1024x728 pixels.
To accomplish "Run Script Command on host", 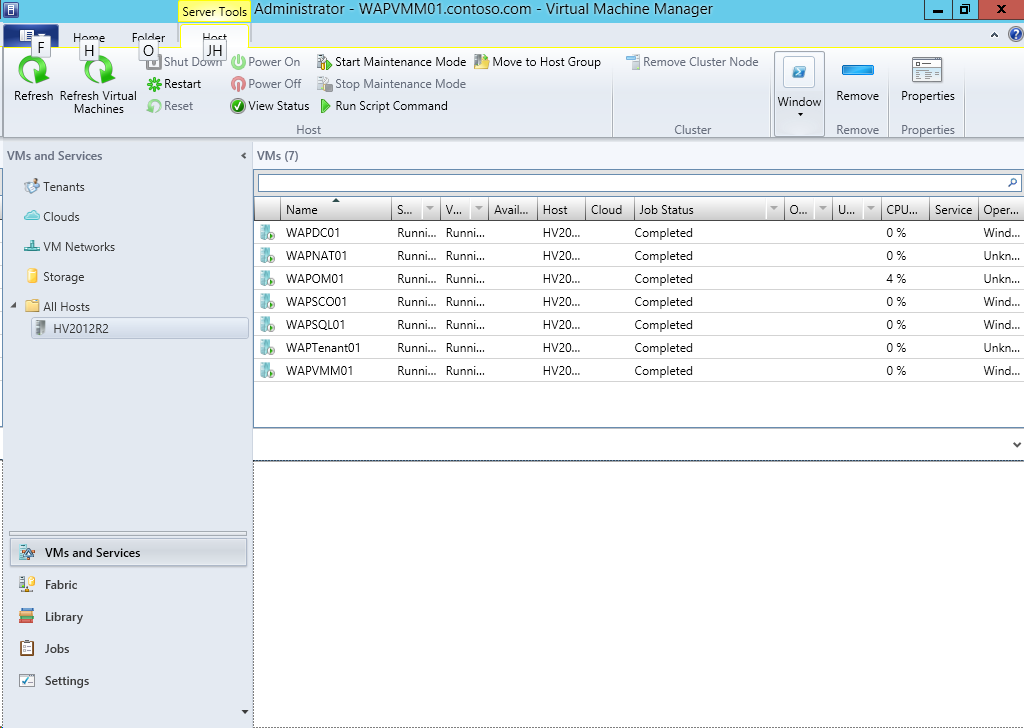I will coord(383,106).
